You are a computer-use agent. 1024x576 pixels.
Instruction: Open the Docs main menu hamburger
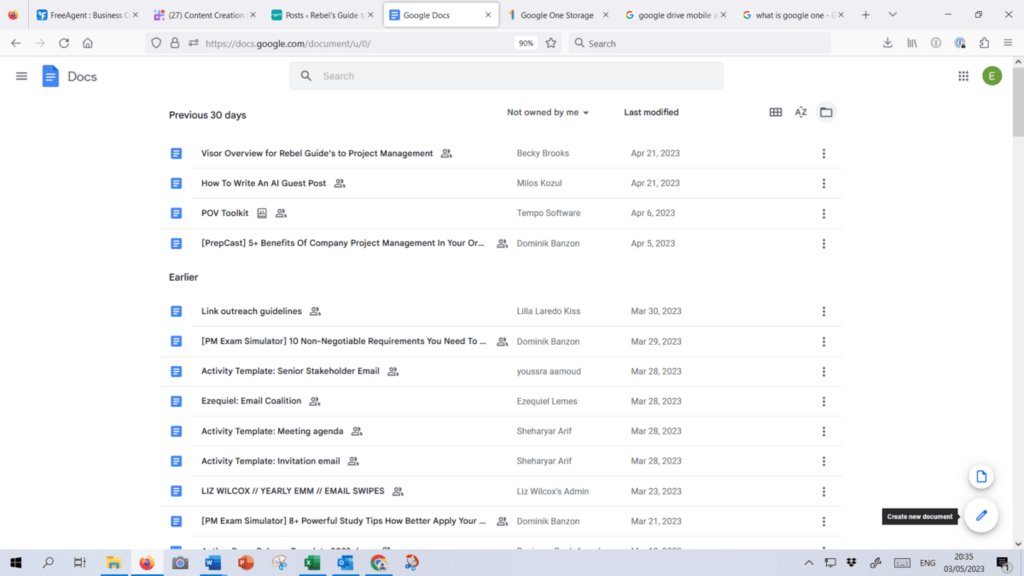pos(22,76)
